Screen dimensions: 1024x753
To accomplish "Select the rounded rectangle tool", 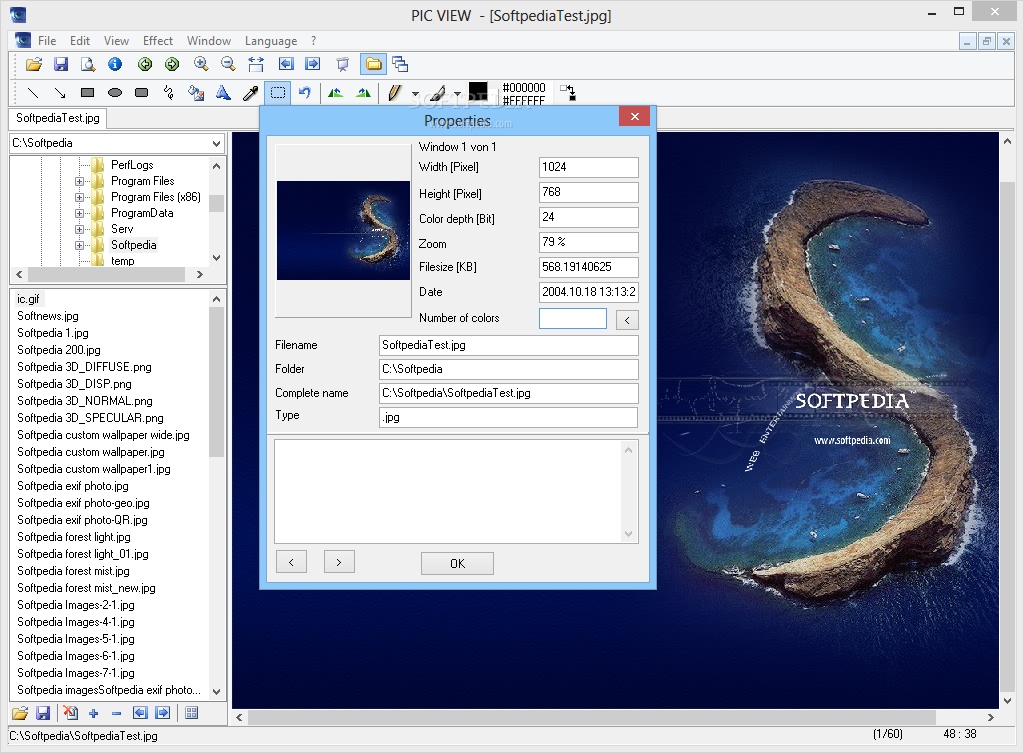I will coord(142,93).
